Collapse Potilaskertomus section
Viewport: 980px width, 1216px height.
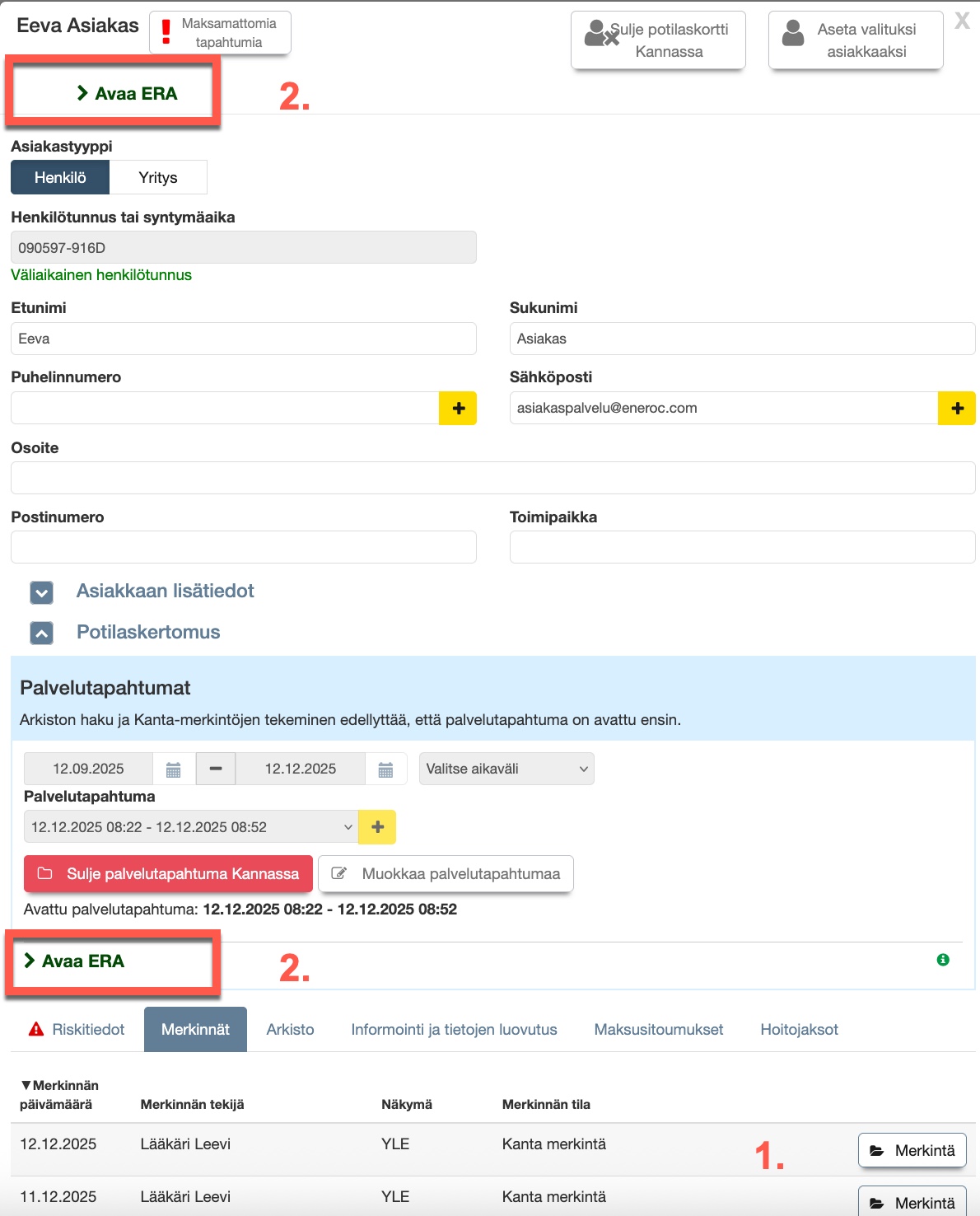coord(42,634)
